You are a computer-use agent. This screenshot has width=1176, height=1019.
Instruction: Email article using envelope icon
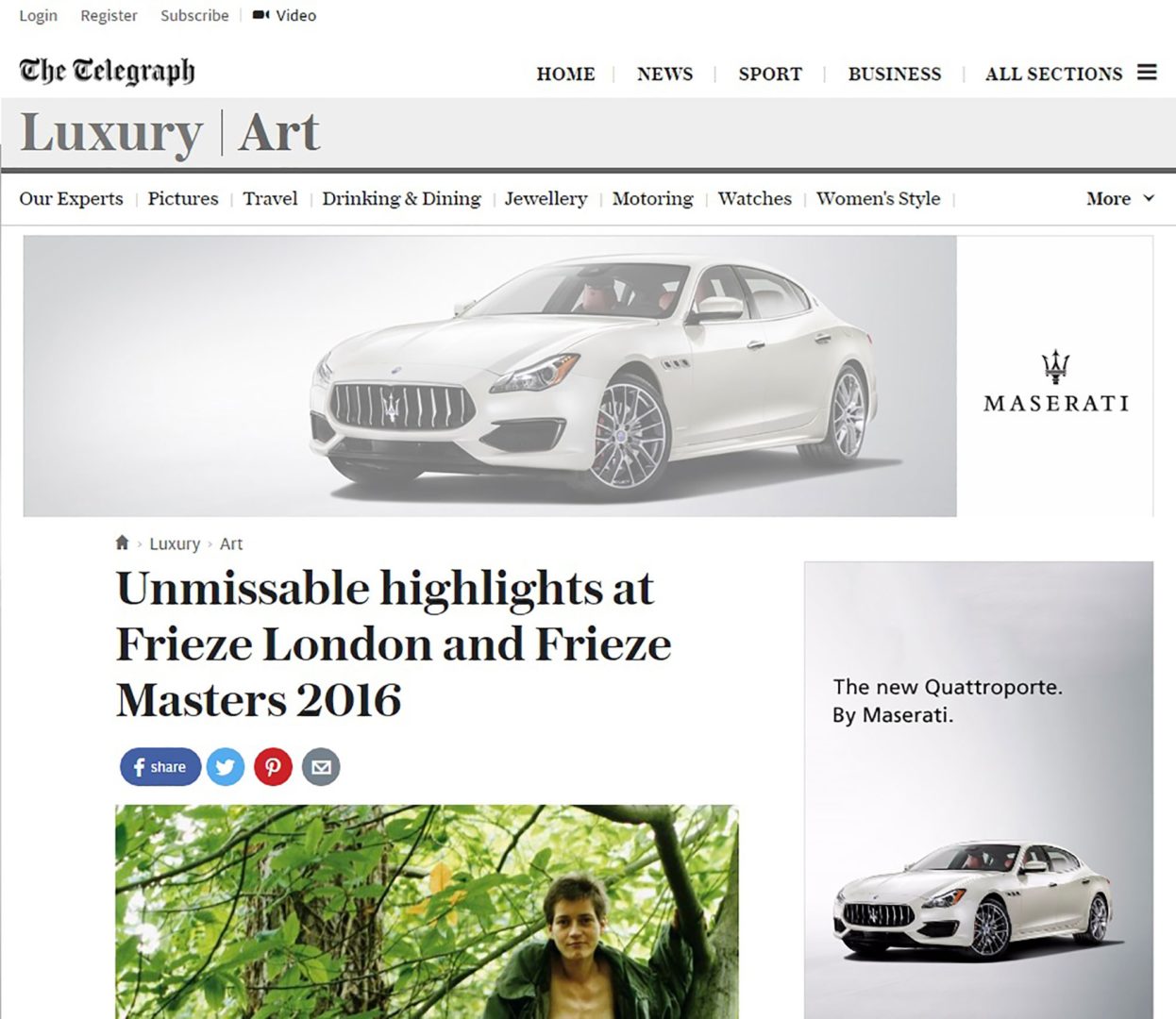321,767
